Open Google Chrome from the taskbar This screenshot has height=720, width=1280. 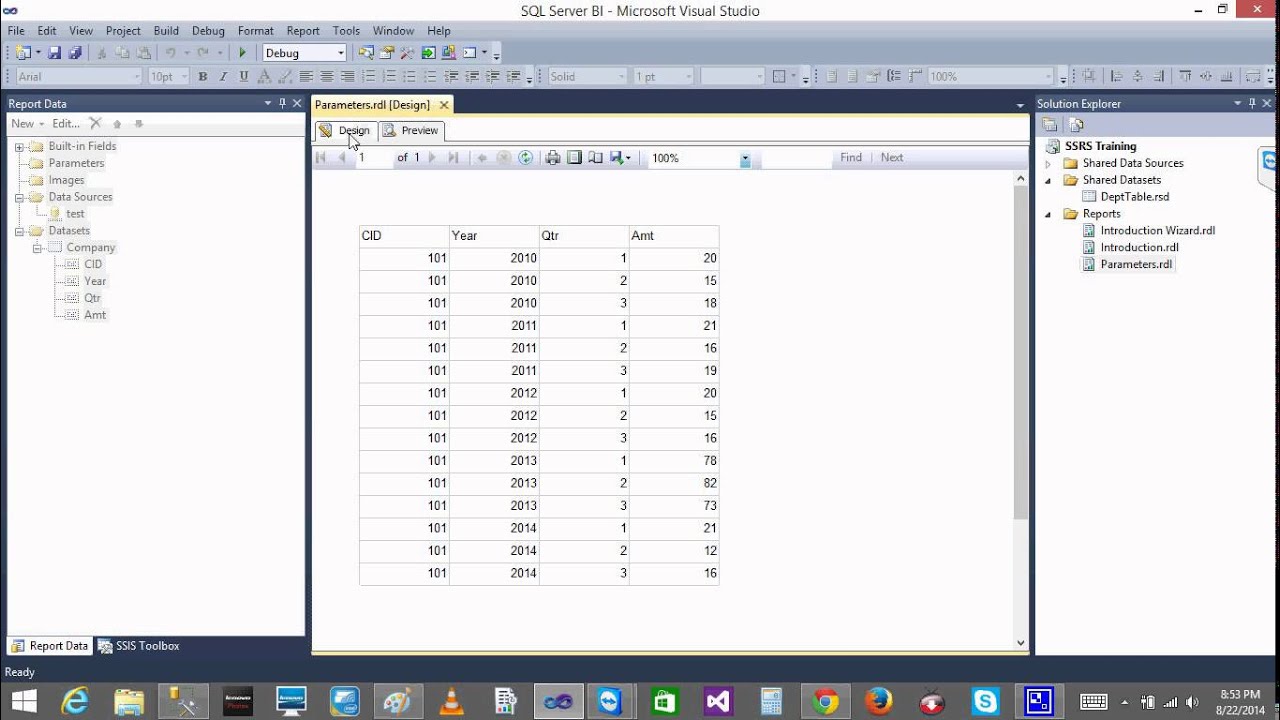point(825,702)
